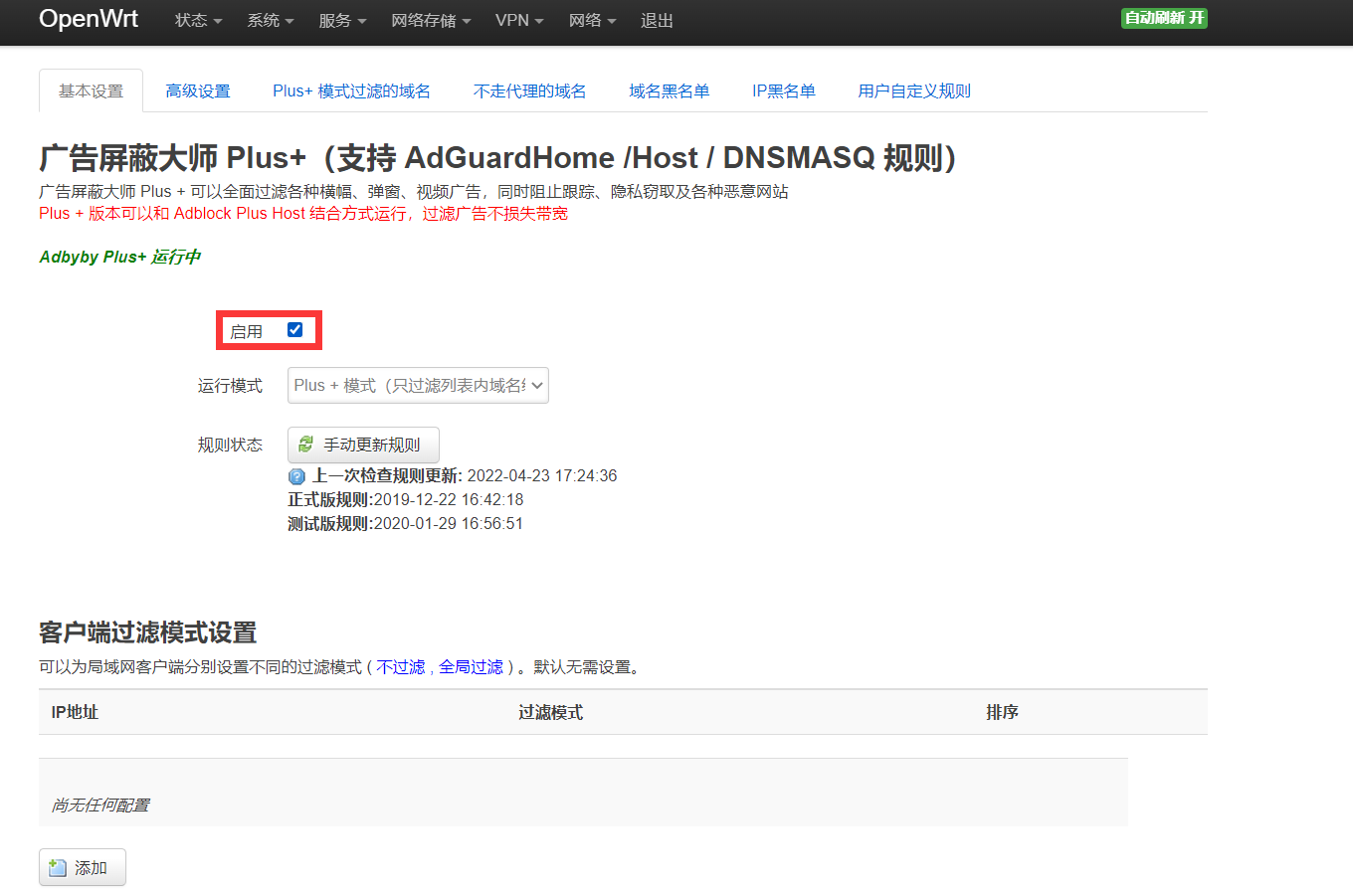The height and width of the screenshot is (896, 1353).
Task: Click the 客户端过滤模式设置 heading
Action: click(148, 632)
